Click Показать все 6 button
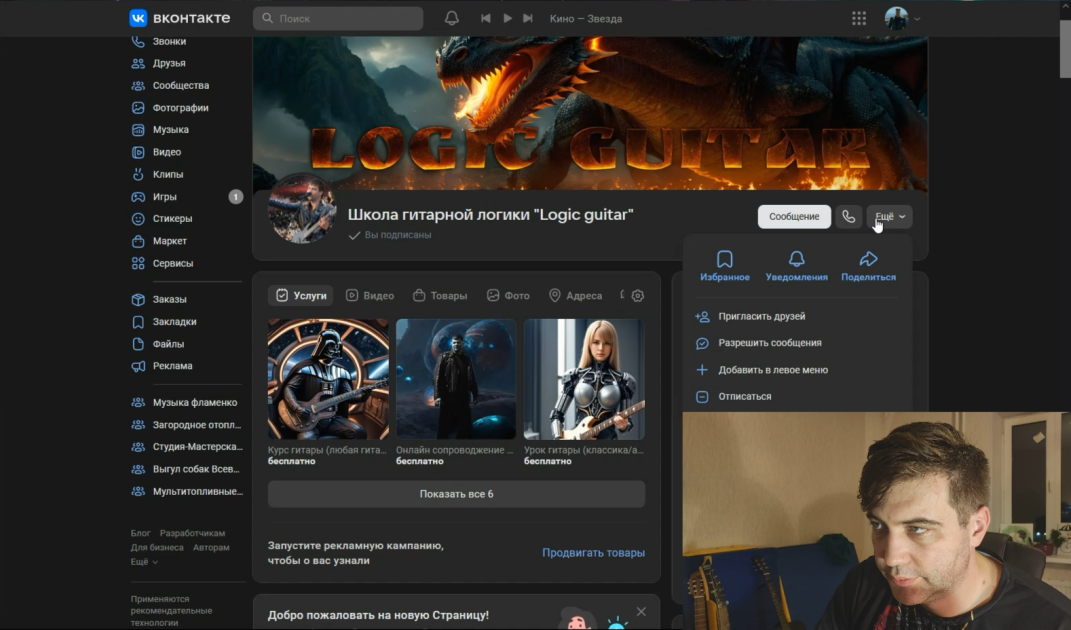 [456, 494]
